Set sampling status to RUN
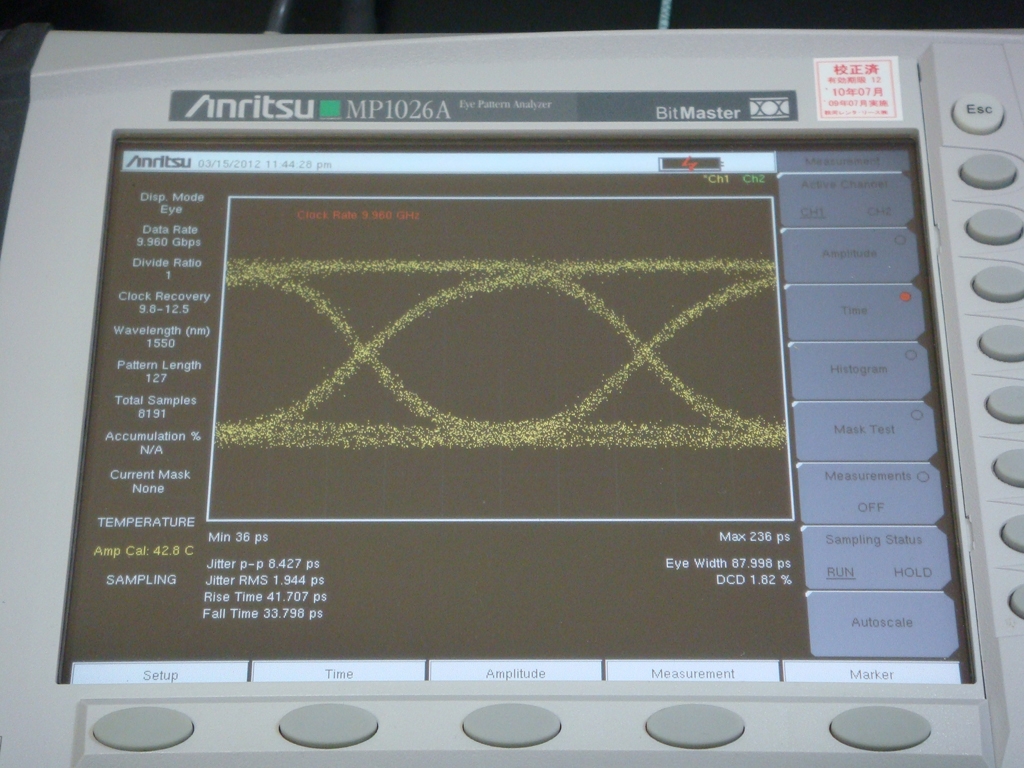The width and height of the screenshot is (1024, 768). click(840, 572)
